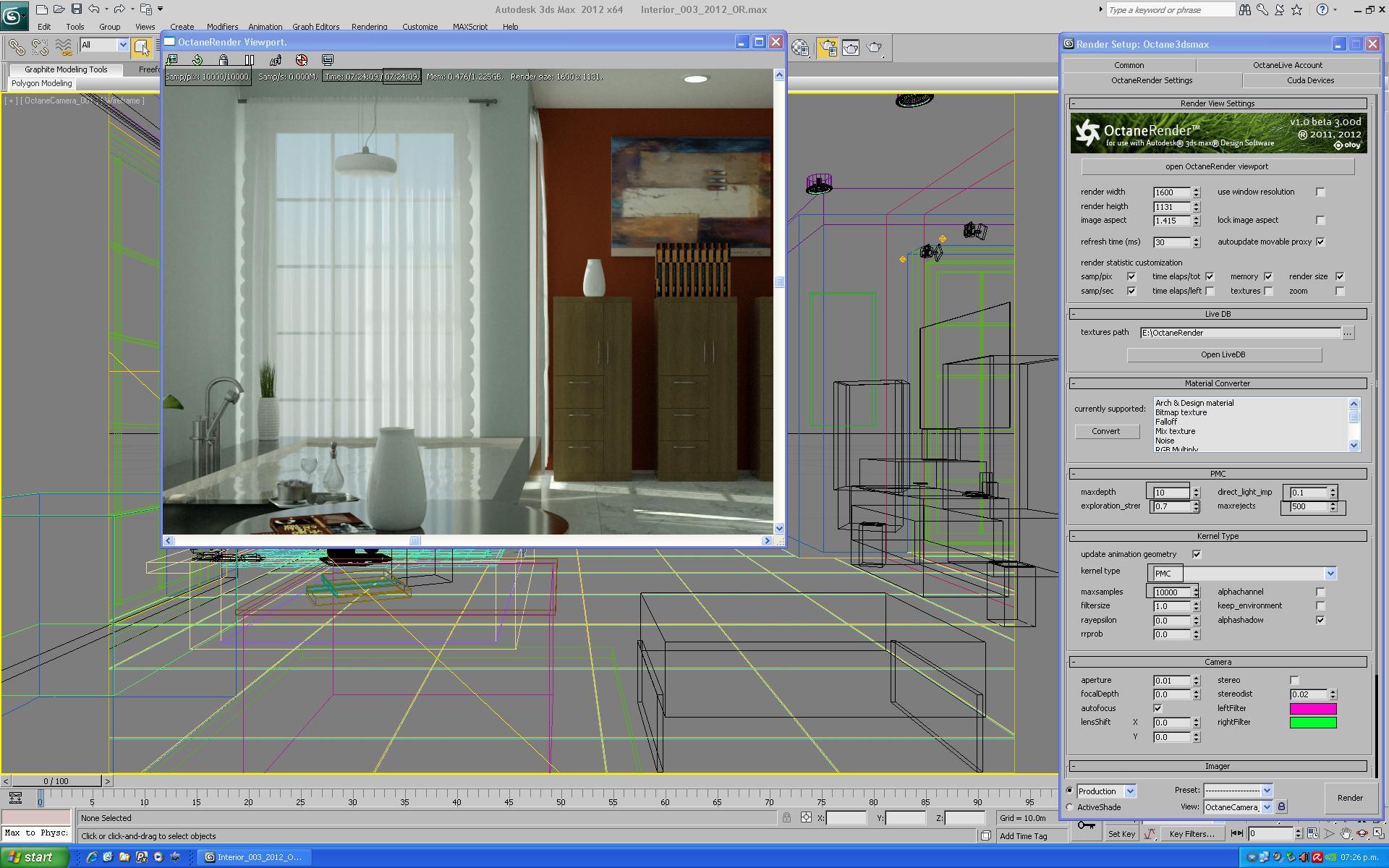
Task: Click the view lock icon beside OctaneCamera
Action: pyautogui.click(x=1281, y=807)
